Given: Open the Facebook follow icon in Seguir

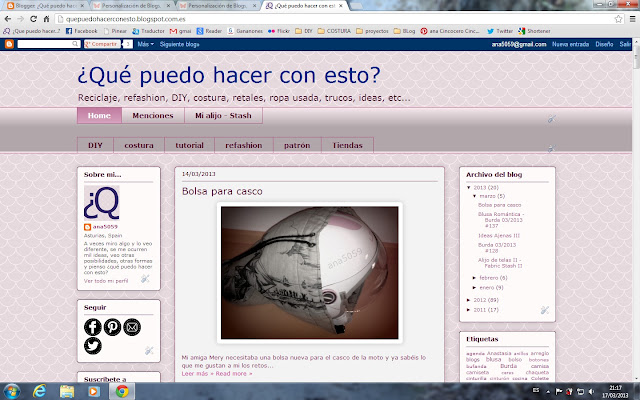Looking at the screenshot, I should [93, 327].
